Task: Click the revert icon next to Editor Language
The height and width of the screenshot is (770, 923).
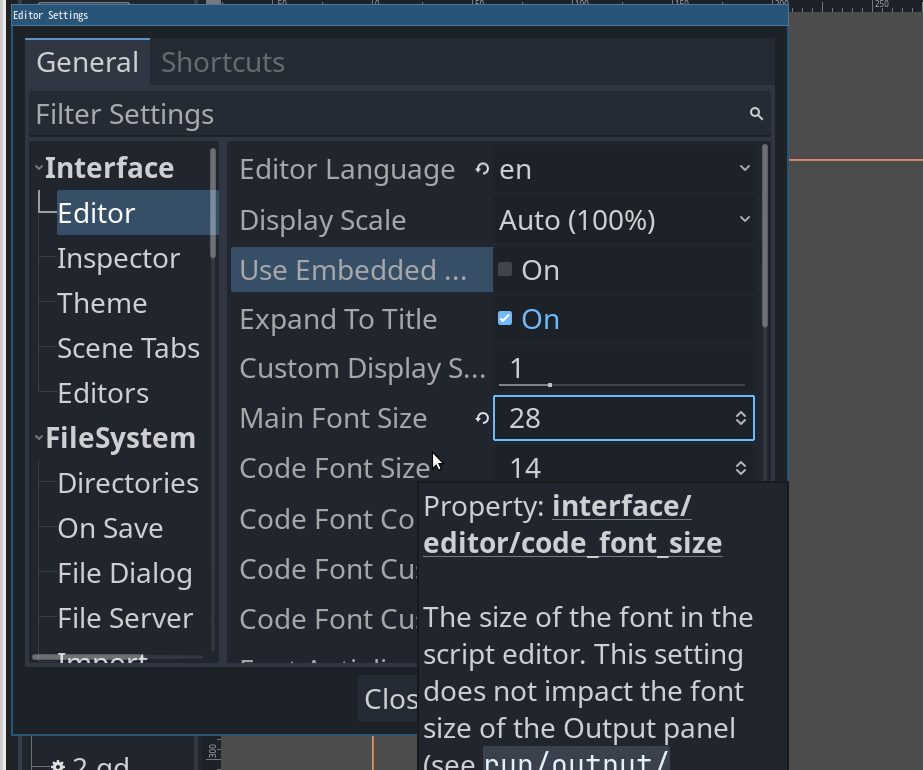Action: click(481, 169)
